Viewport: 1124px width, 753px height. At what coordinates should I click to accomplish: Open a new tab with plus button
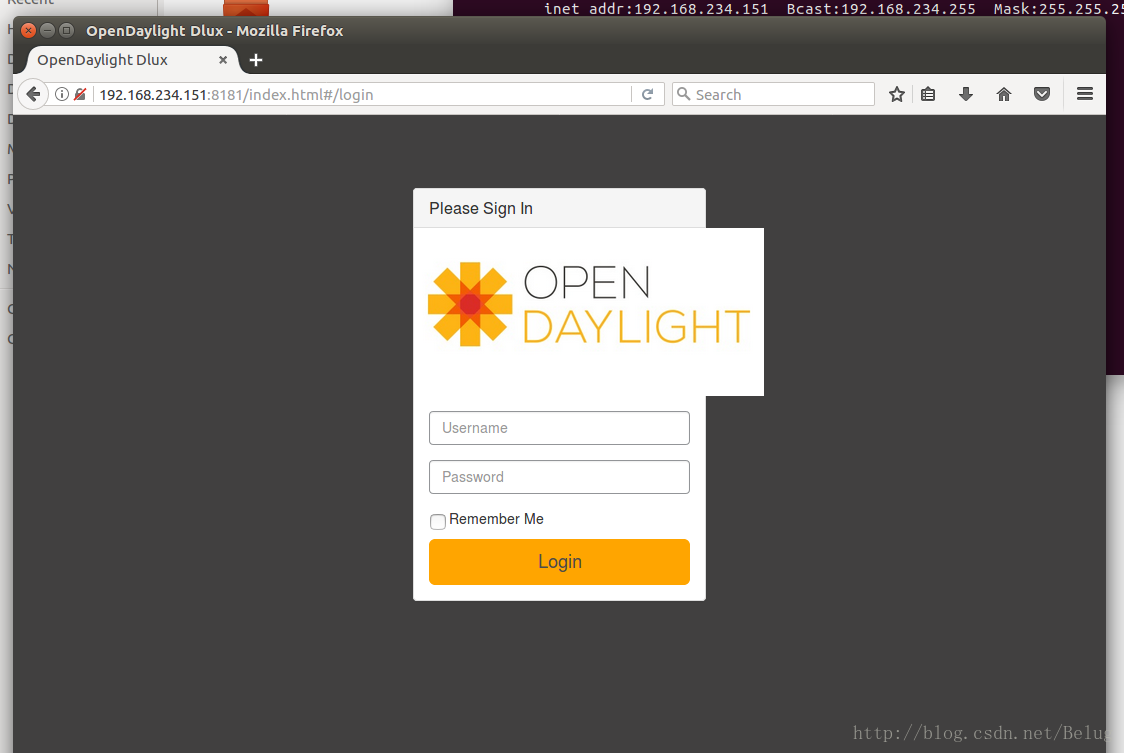click(x=256, y=60)
